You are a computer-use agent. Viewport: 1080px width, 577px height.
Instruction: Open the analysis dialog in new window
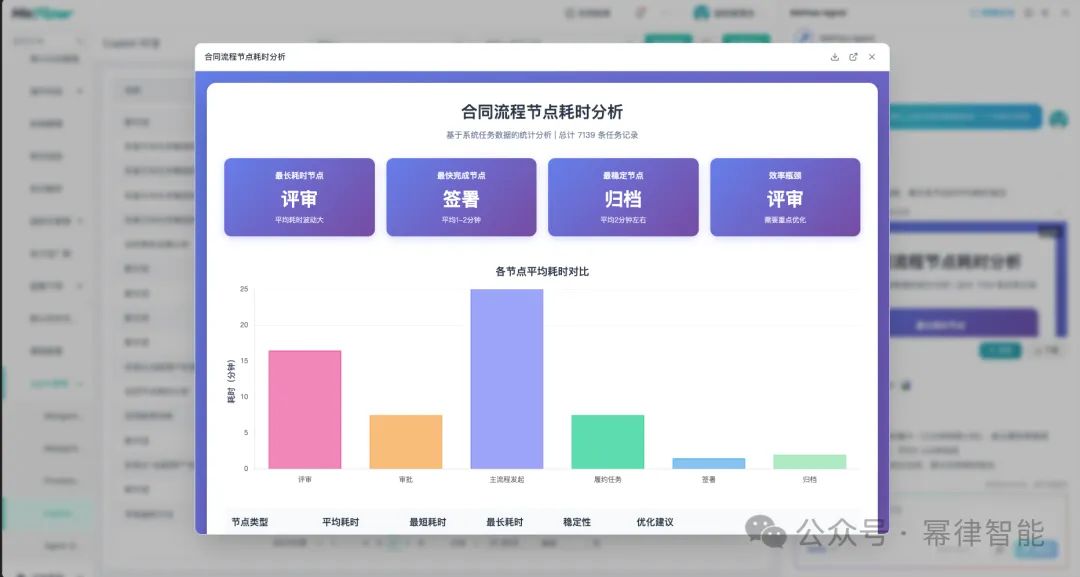[x=853, y=57]
